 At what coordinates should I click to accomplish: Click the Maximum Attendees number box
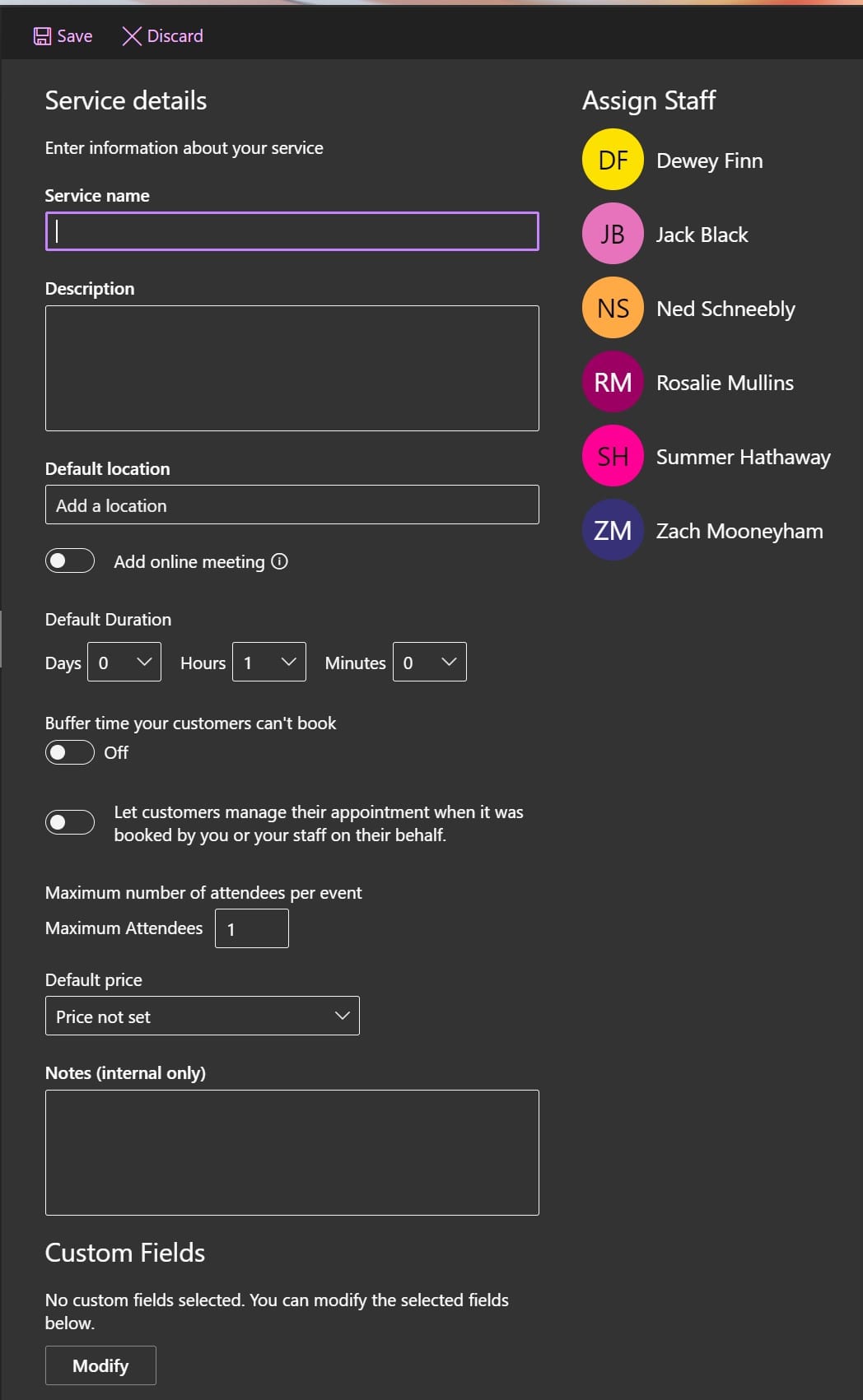pyautogui.click(x=252, y=928)
